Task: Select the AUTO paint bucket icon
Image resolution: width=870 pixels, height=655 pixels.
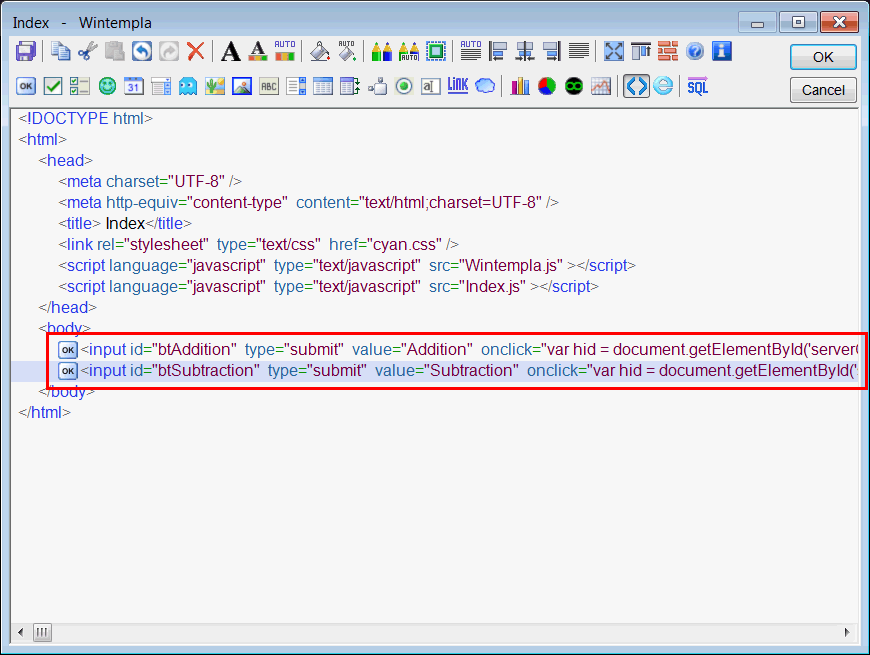Action: click(347, 50)
